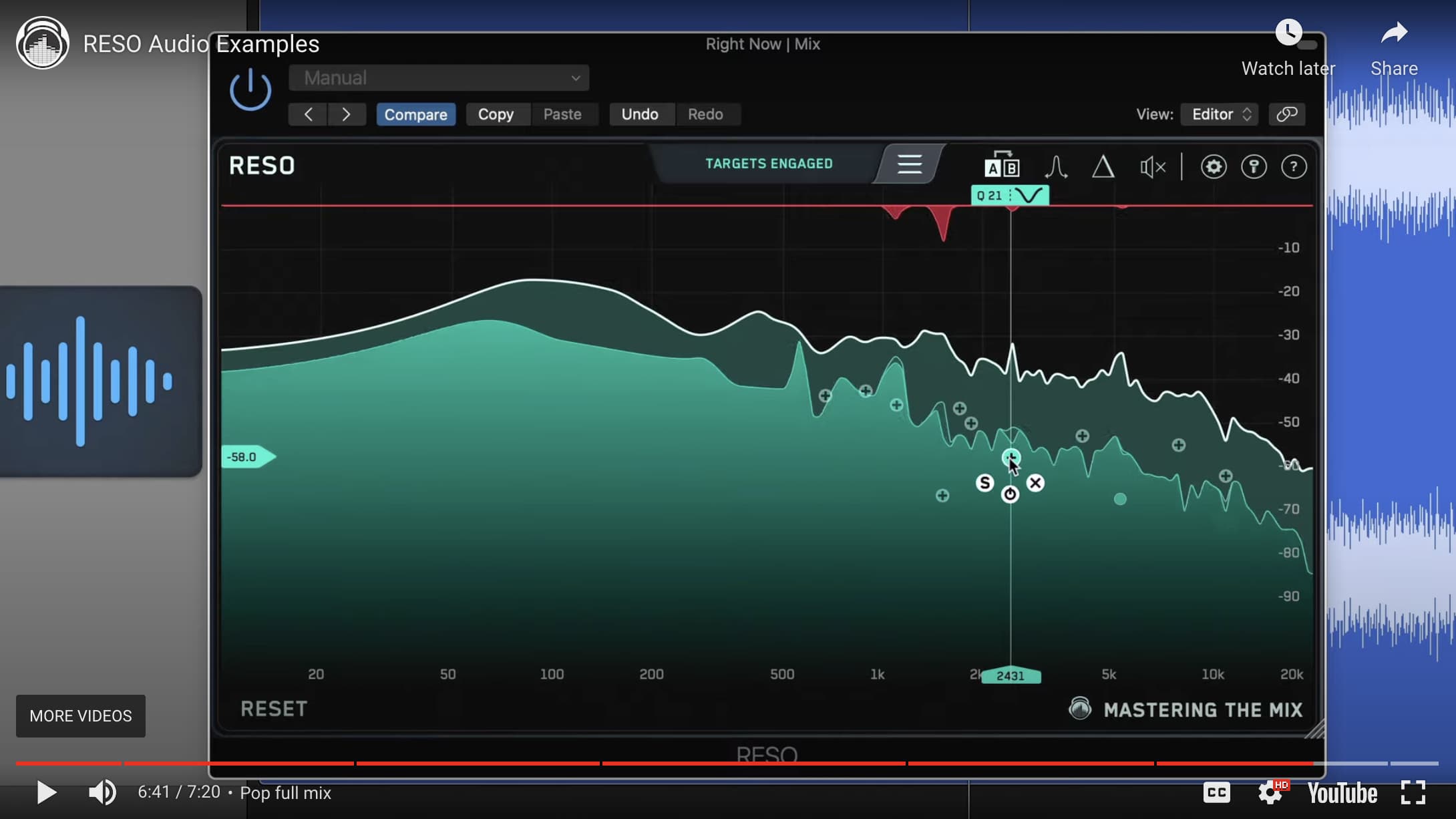Screen dimensions: 1456x819
Task: Click Watch later clock icon
Action: 1288,32
